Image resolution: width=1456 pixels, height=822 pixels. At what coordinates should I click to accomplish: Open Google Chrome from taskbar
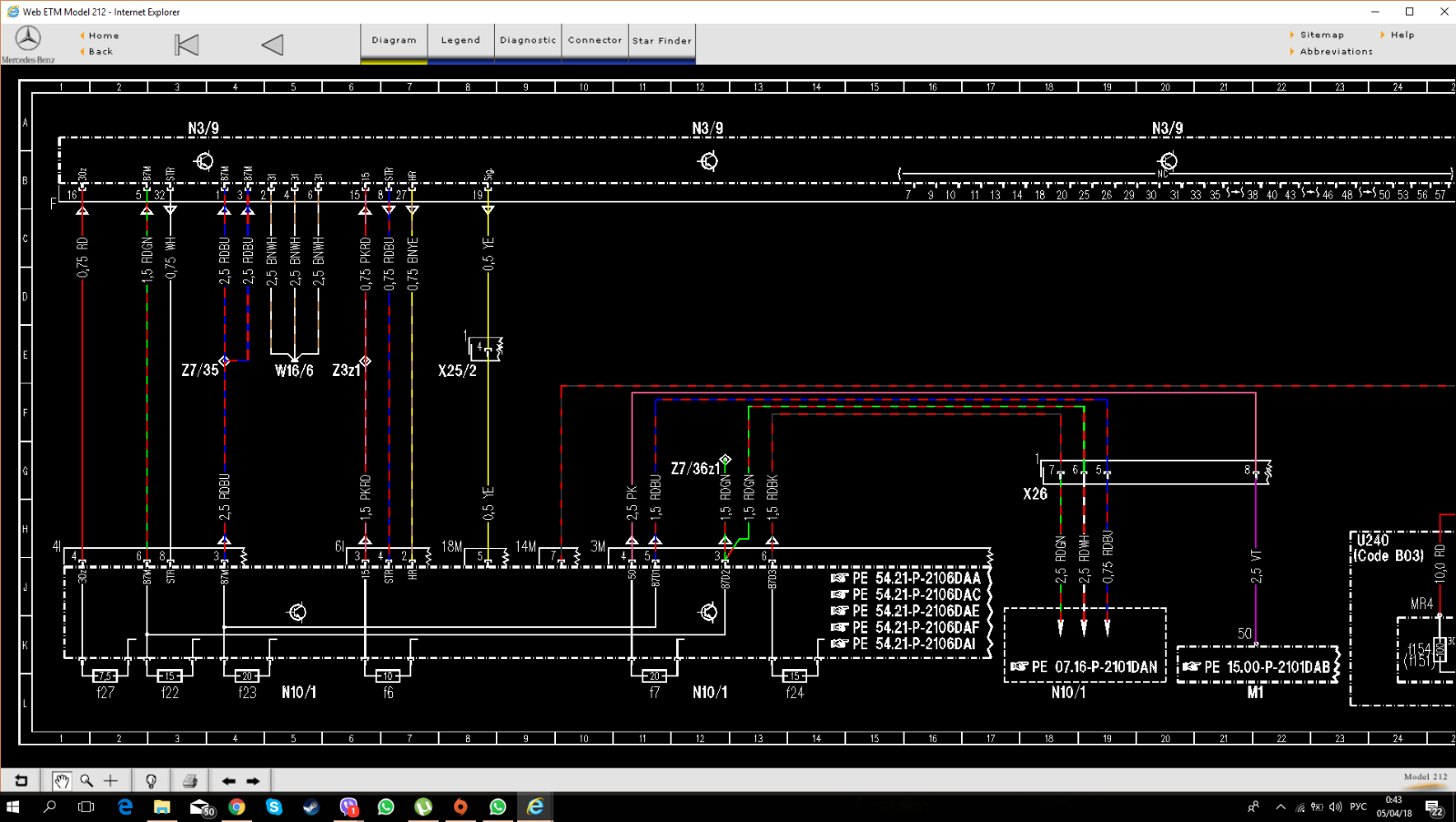(237, 807)
